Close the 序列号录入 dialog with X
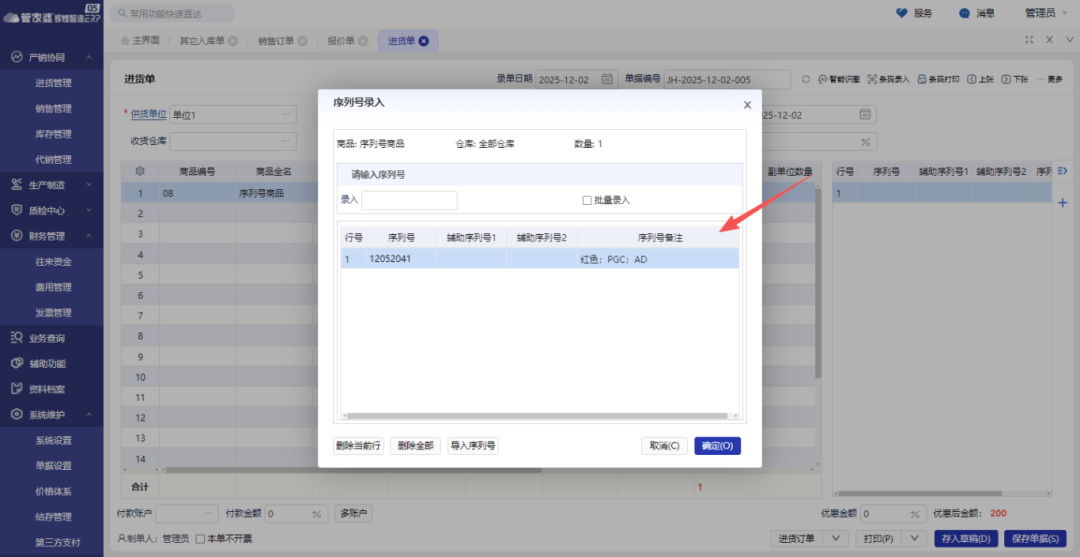This screenshot has width=1080, height=557. (x=747, y=104)
